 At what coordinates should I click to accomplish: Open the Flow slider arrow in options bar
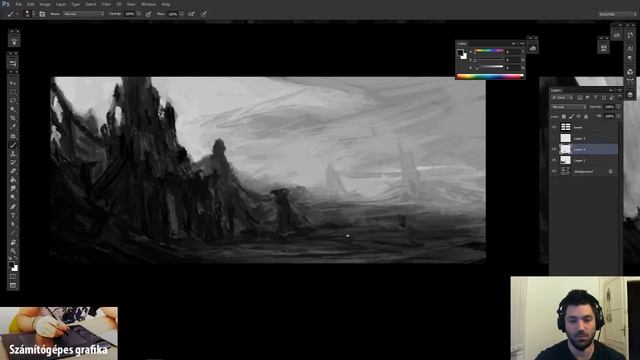182,14
